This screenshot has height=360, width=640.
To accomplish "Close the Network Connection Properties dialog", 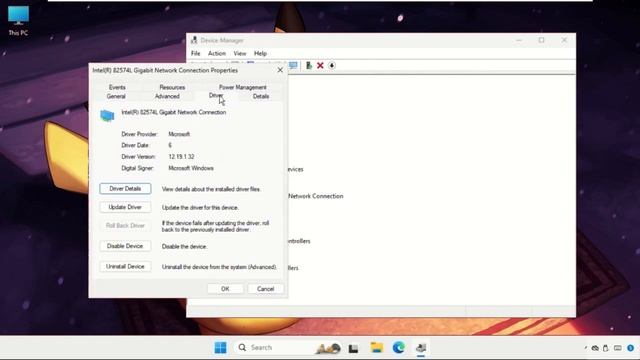I will pyautogui.click(x=280, y=70).
